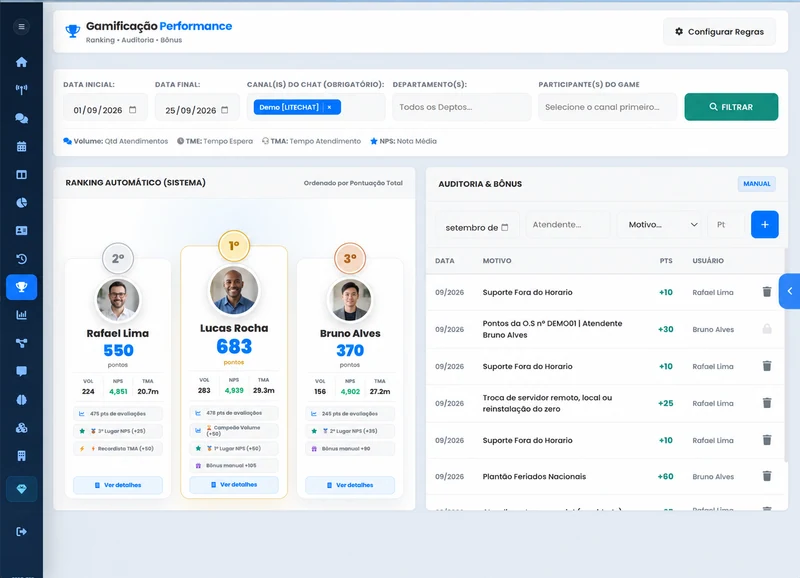Select the trophy gamification icon in sidebar
This screenshot has height=578, width=800.
tap(21, 287)
